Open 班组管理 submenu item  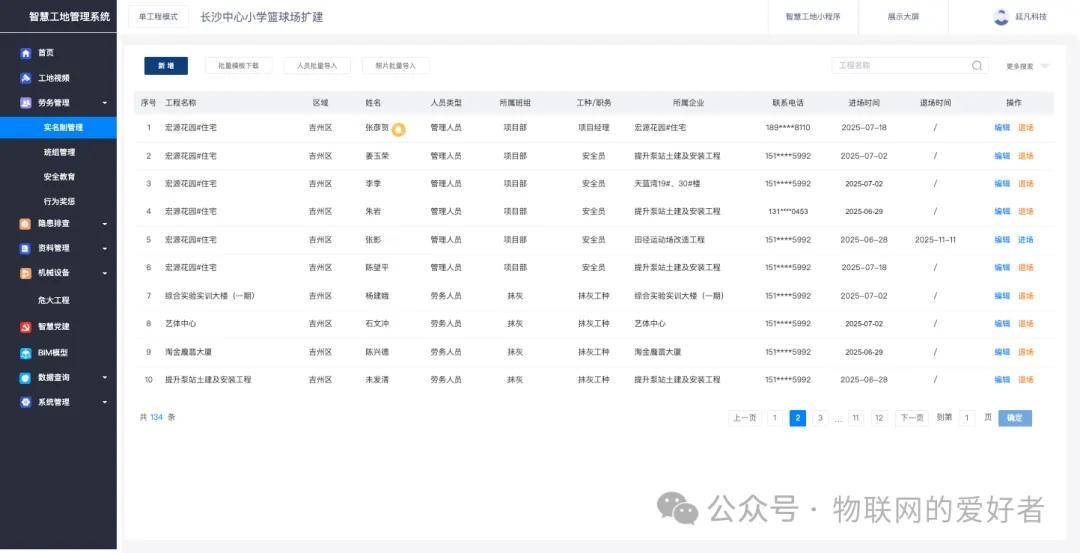[59, 152]
